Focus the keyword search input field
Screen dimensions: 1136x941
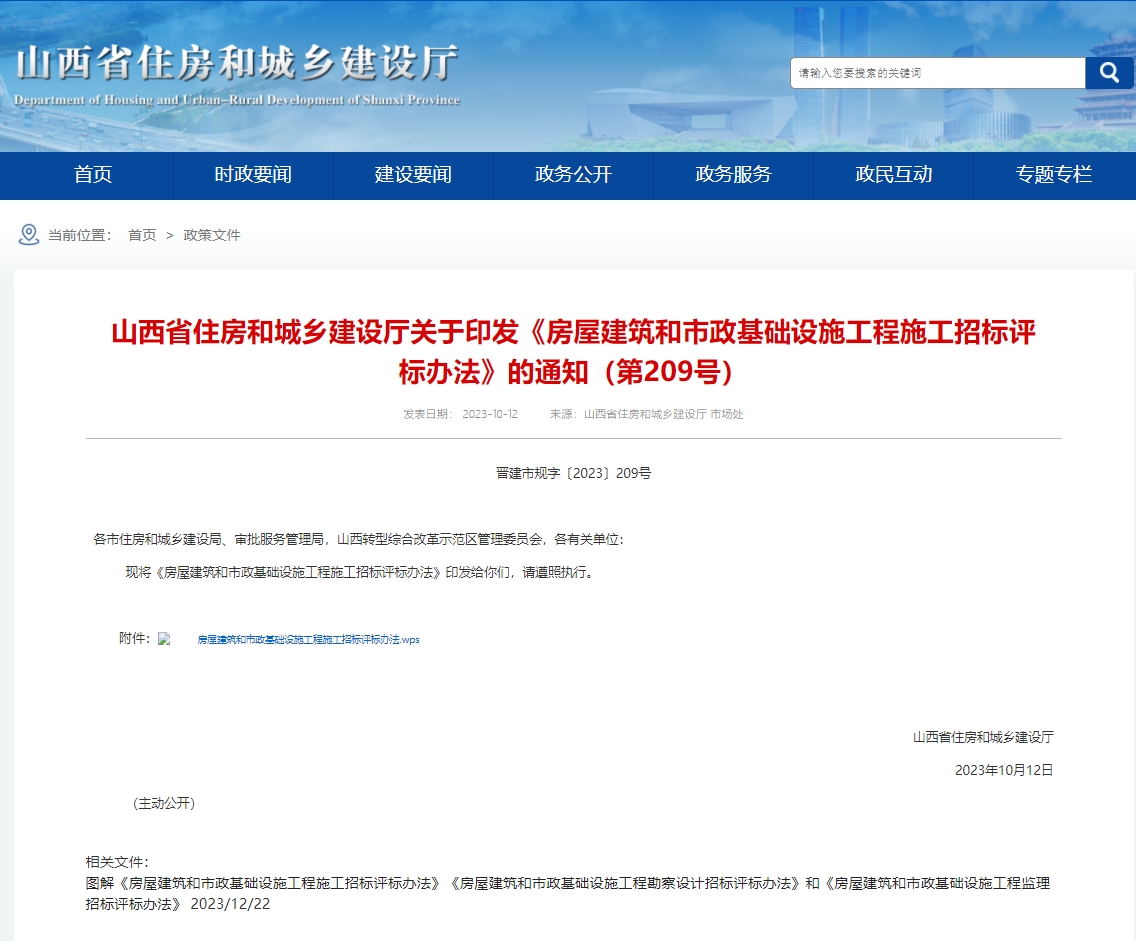click(937, 73)
